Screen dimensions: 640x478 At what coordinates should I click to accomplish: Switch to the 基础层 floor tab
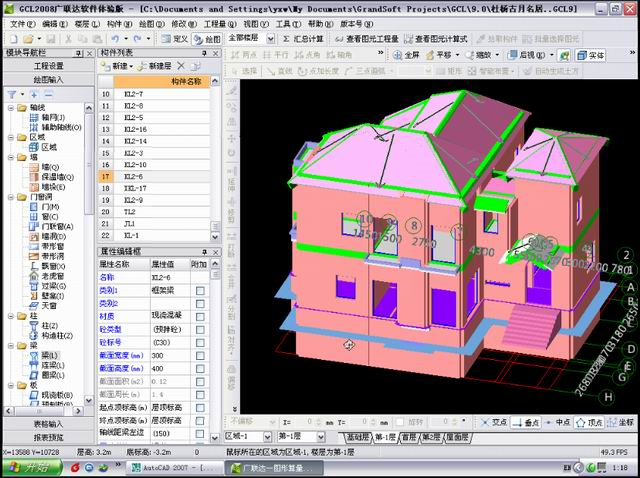tap(358, 437)
